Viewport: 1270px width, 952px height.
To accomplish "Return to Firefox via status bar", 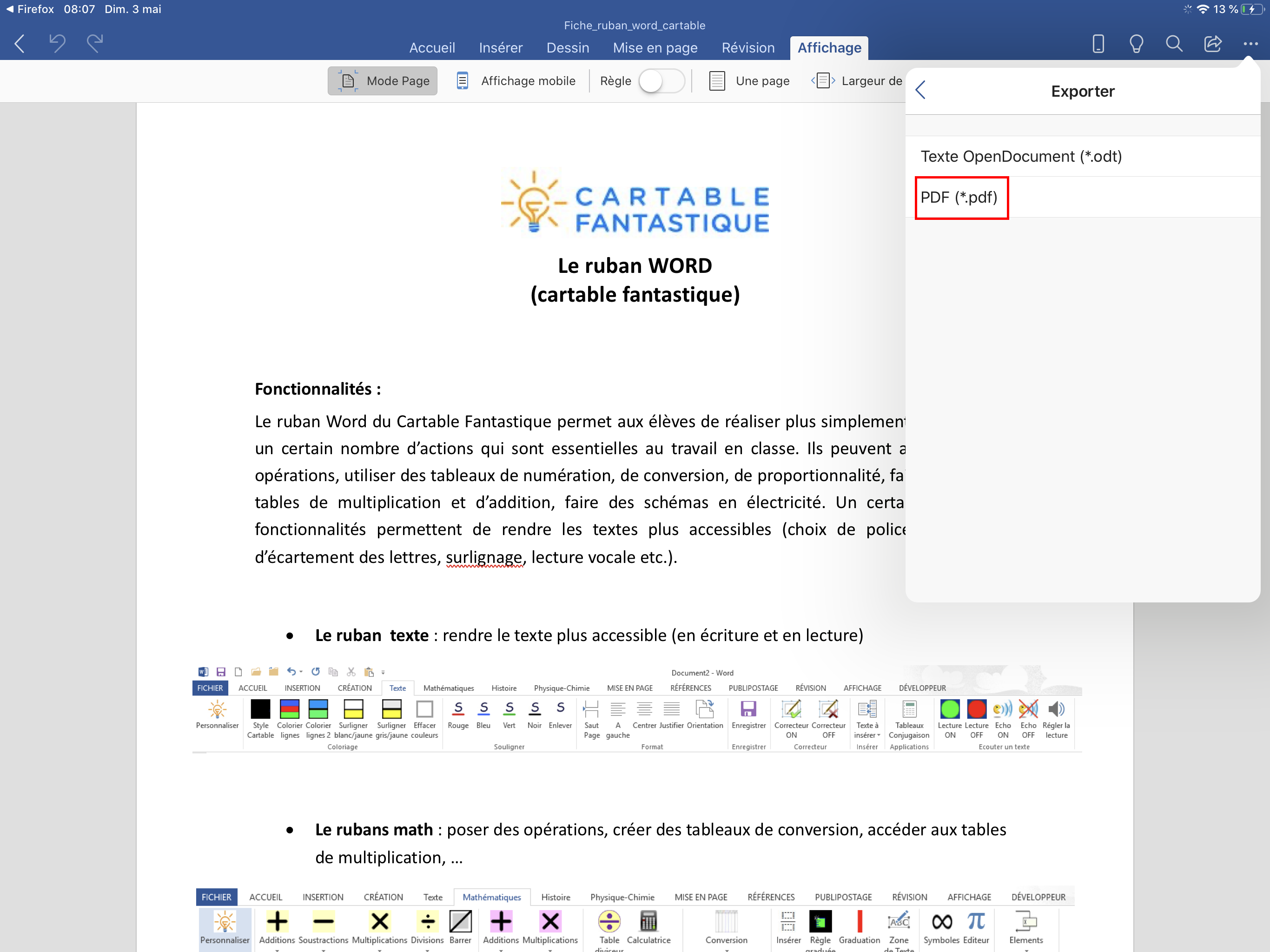I will pyautogui.click(x=30, y=9).
